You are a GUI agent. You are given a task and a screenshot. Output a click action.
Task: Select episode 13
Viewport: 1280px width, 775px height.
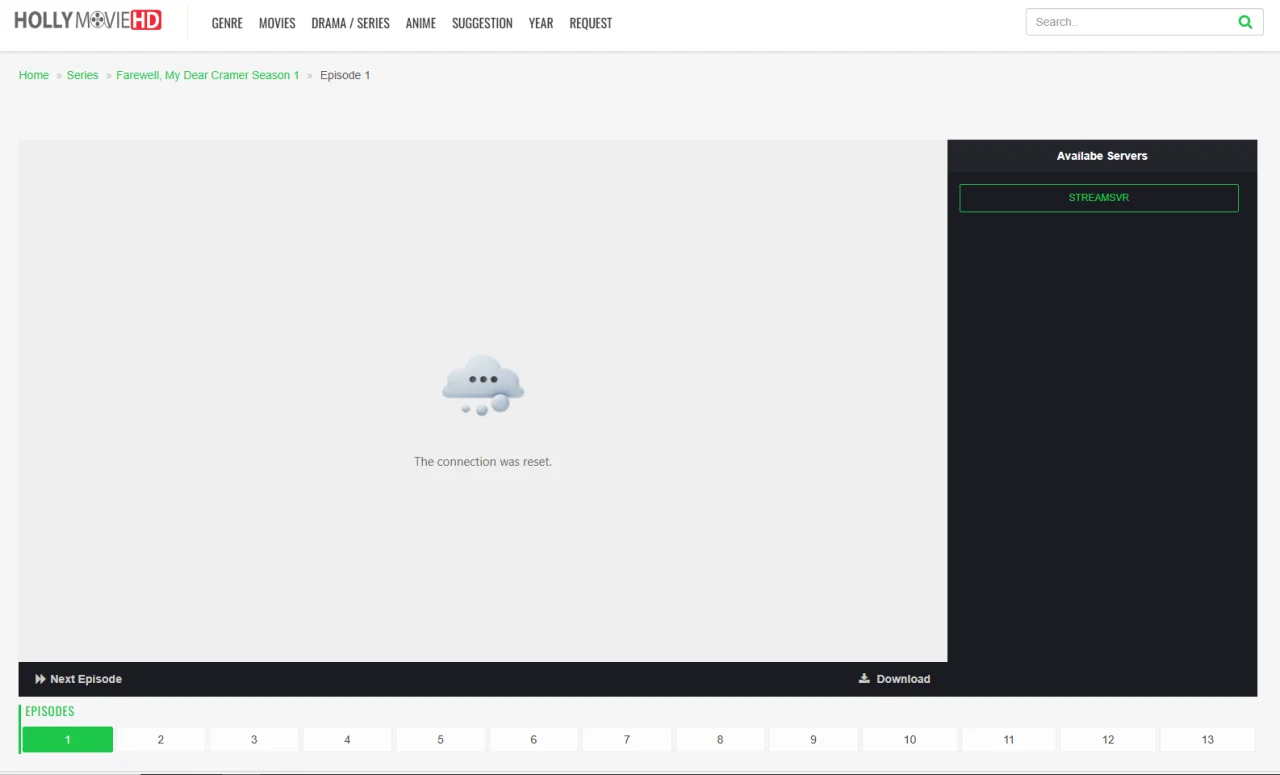coord(1208,740)
